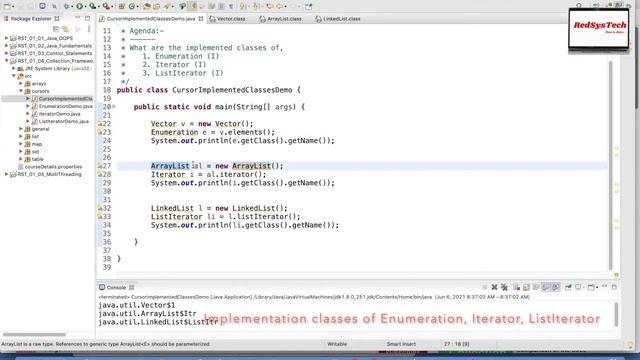
Task: Click the External Tools run icon
Action: pos(106,6)
